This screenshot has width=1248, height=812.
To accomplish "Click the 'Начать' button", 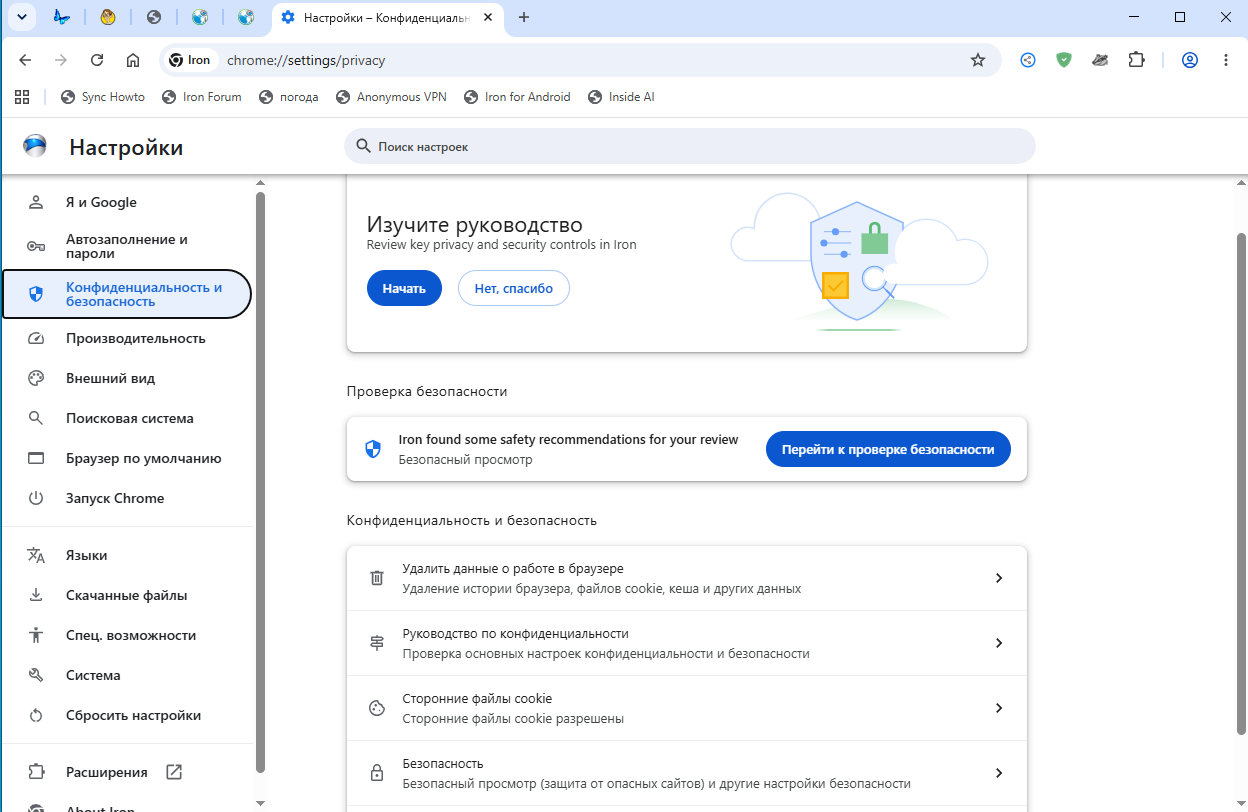I will tap(404, 288).
